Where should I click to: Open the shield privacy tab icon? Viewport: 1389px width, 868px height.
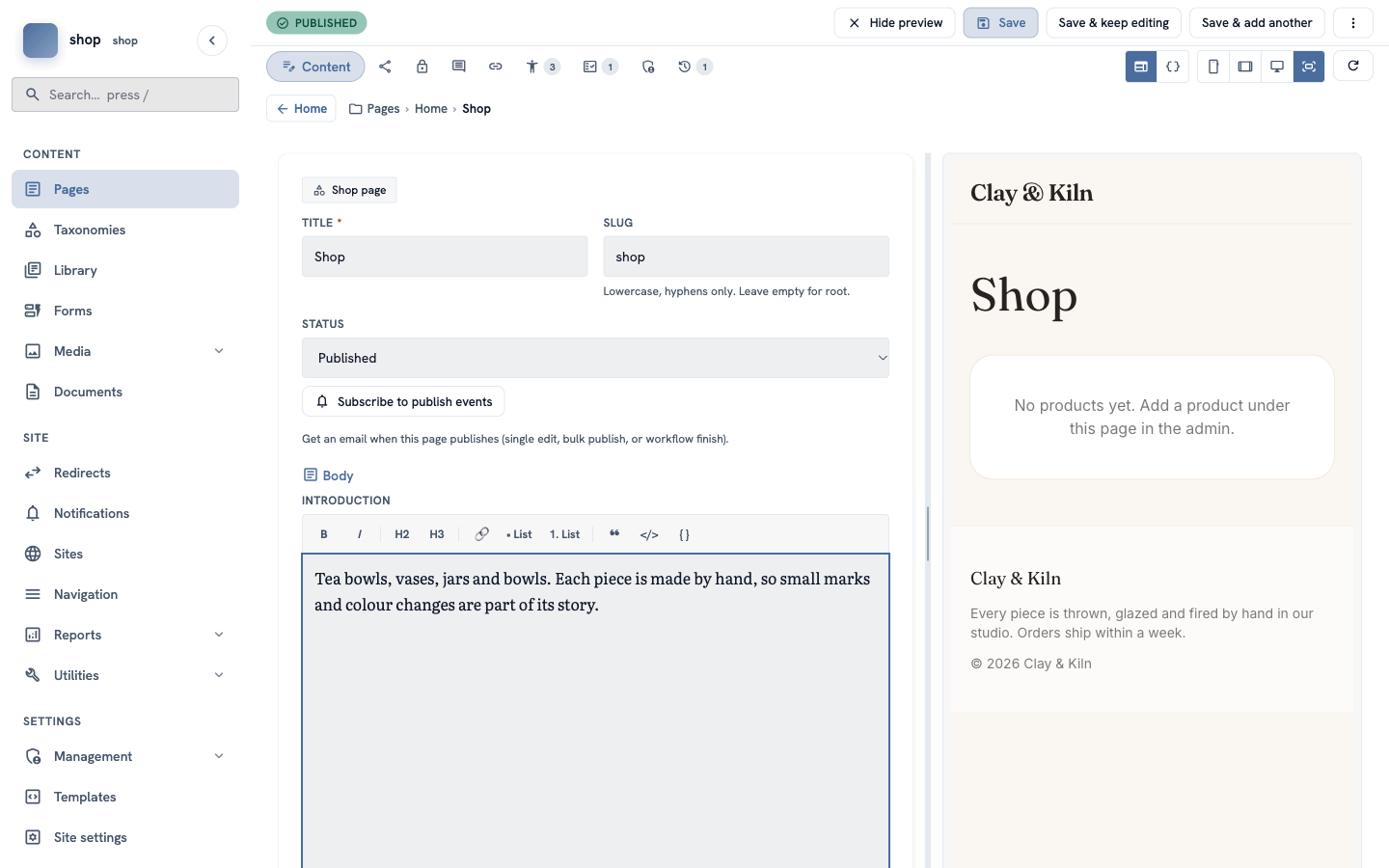(x=647, y=67)
